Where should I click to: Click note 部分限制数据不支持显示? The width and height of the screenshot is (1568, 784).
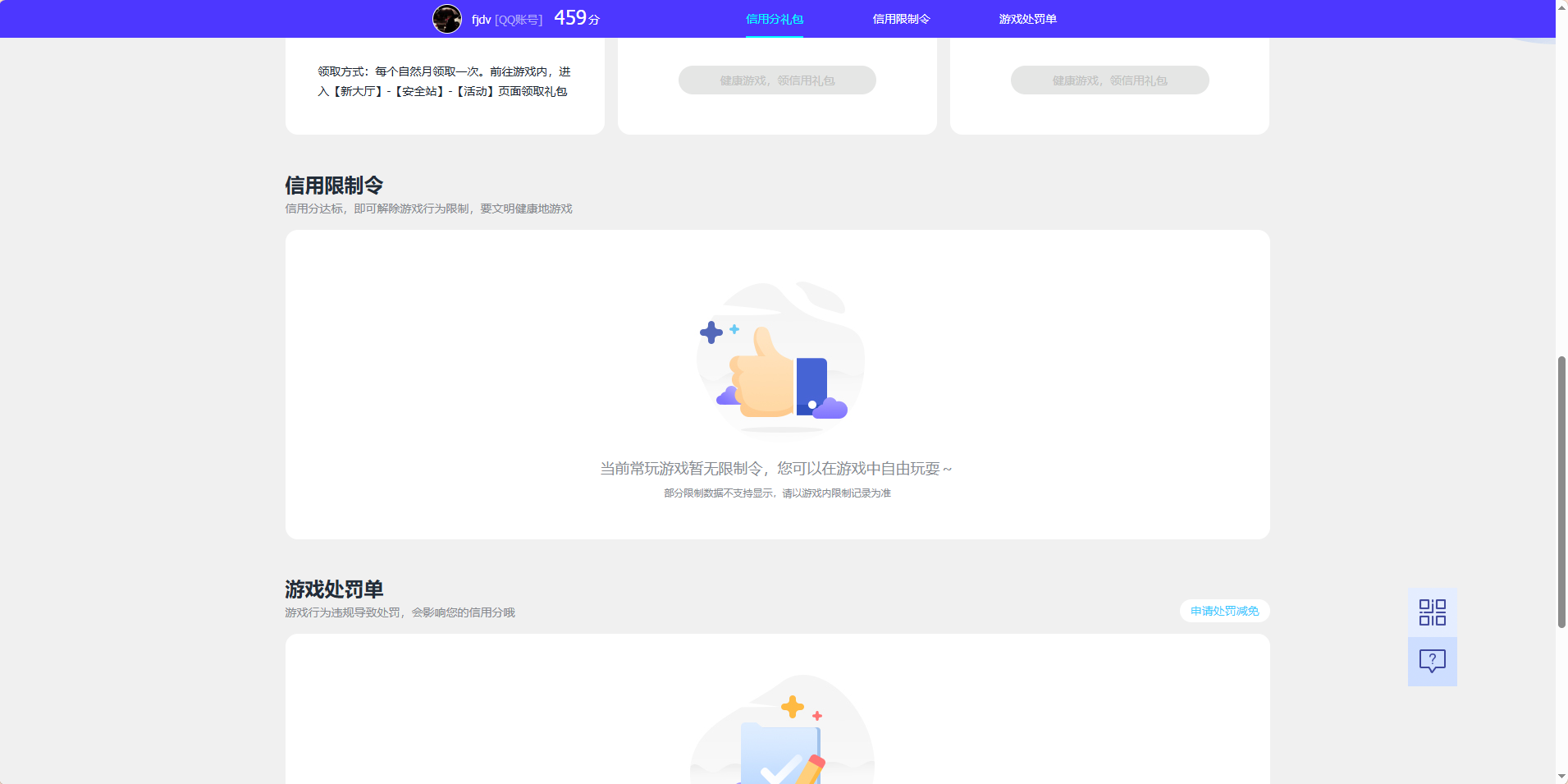[x=719, y=493]
